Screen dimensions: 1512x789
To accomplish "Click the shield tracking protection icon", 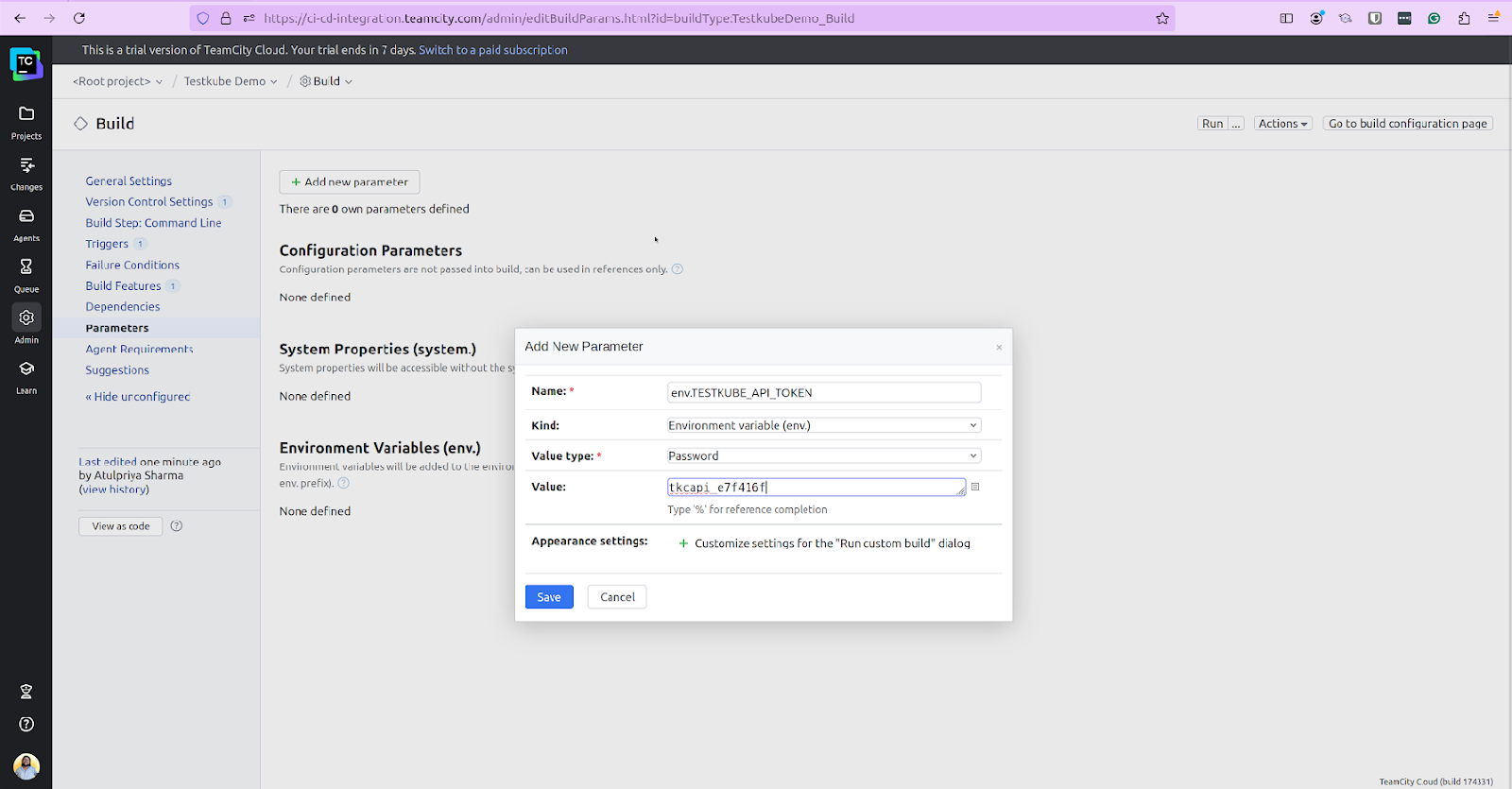I will pyautogui.click(x=202, y=18).
